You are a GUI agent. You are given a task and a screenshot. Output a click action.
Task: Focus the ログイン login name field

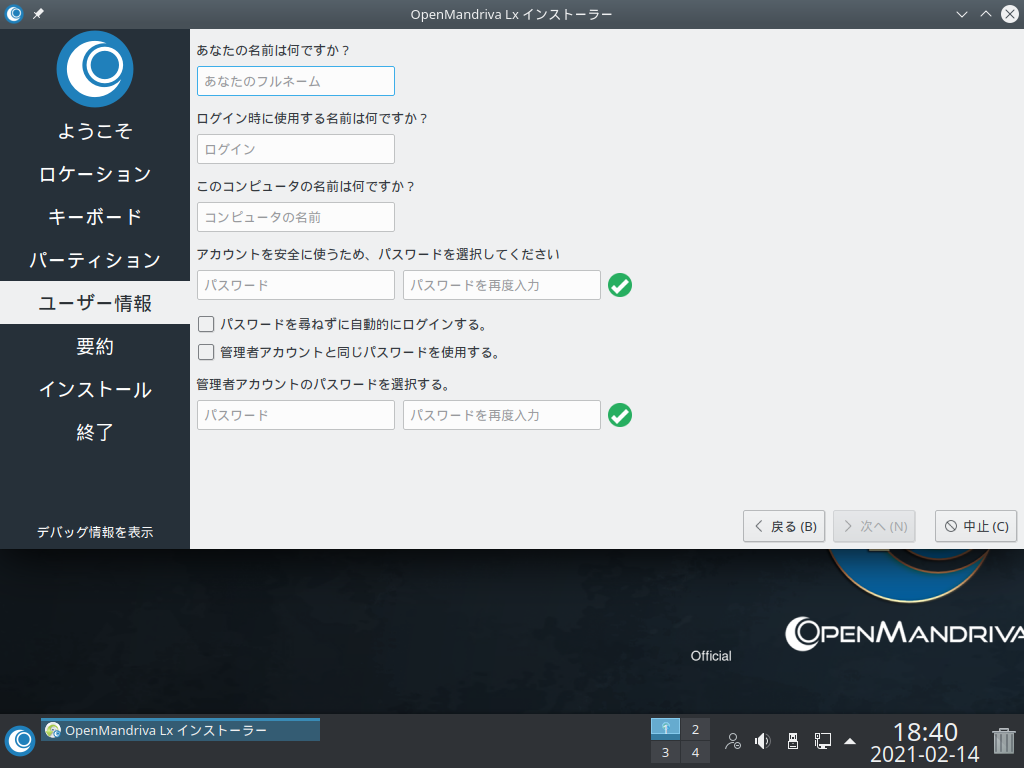coord(296,149)
